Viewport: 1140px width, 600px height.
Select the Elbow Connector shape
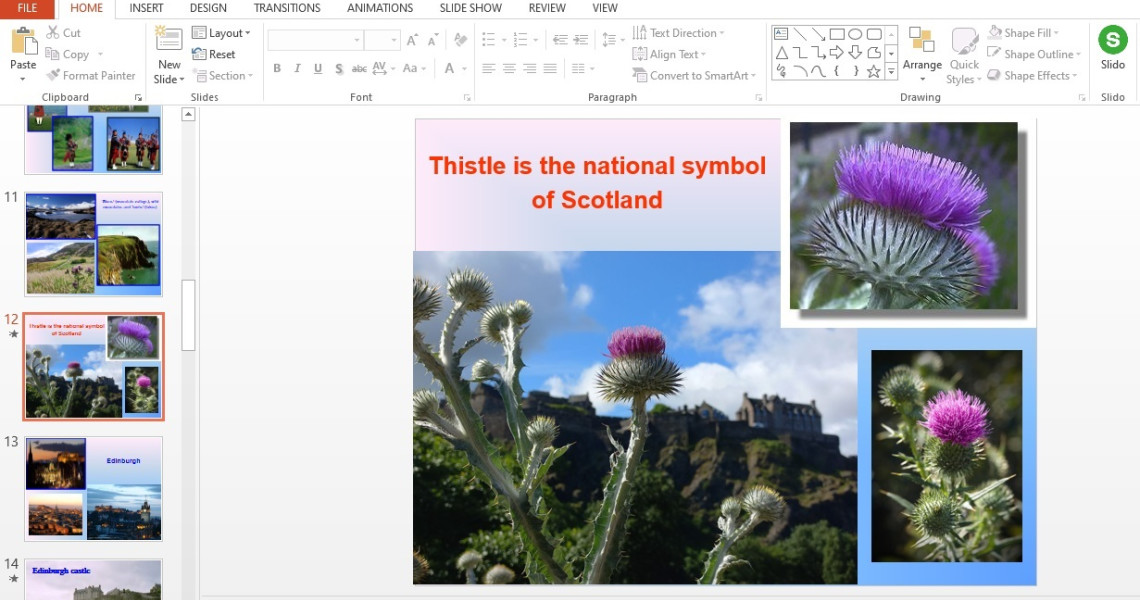[x=800, y=52]
